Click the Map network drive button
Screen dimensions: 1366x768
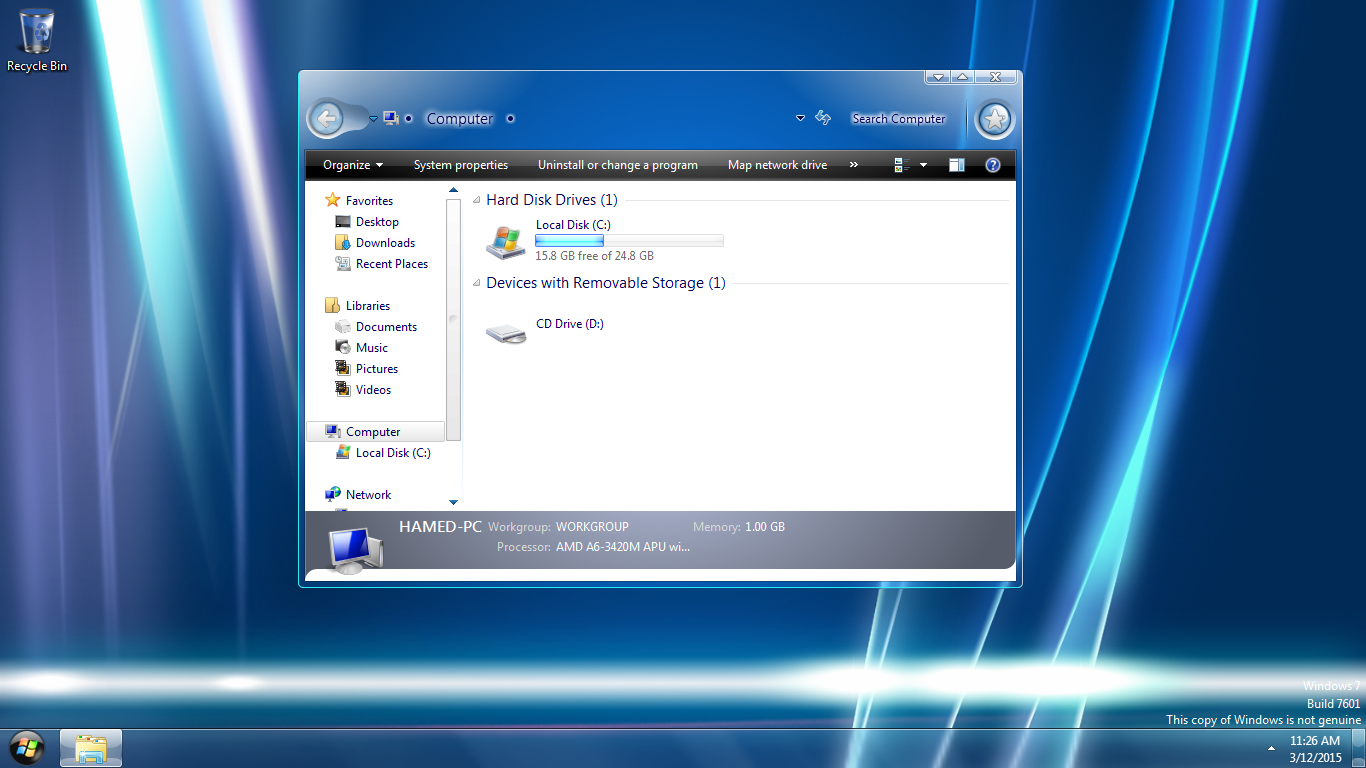click(x=777, y=165)
